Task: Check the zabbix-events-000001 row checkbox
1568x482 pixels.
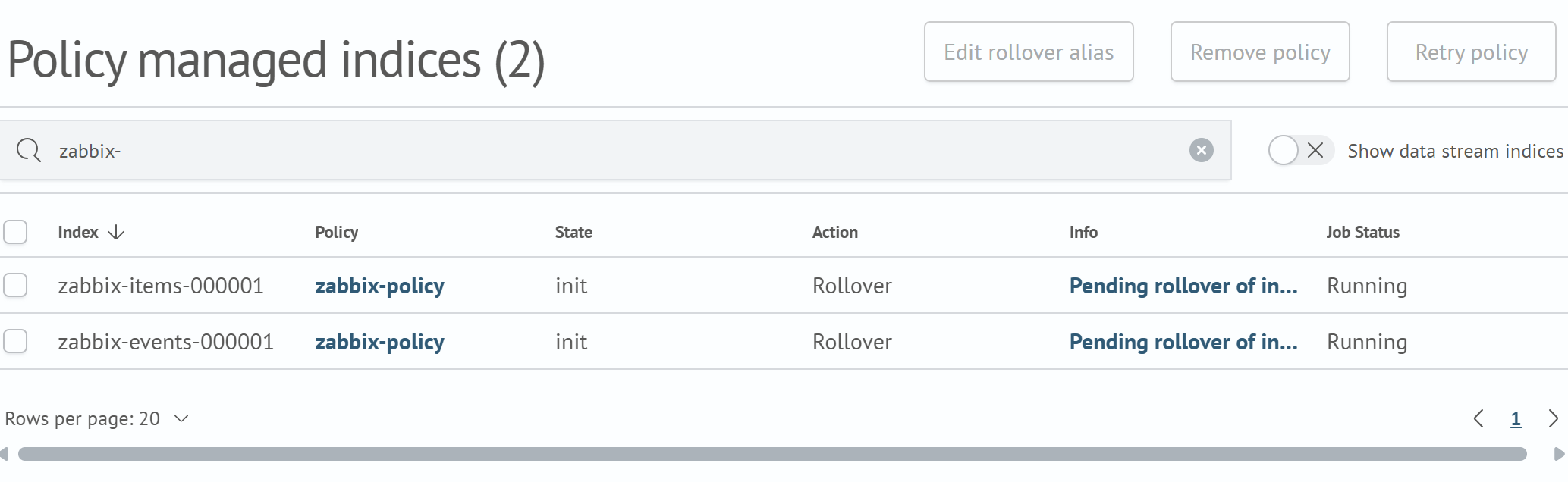Action: 16,341
